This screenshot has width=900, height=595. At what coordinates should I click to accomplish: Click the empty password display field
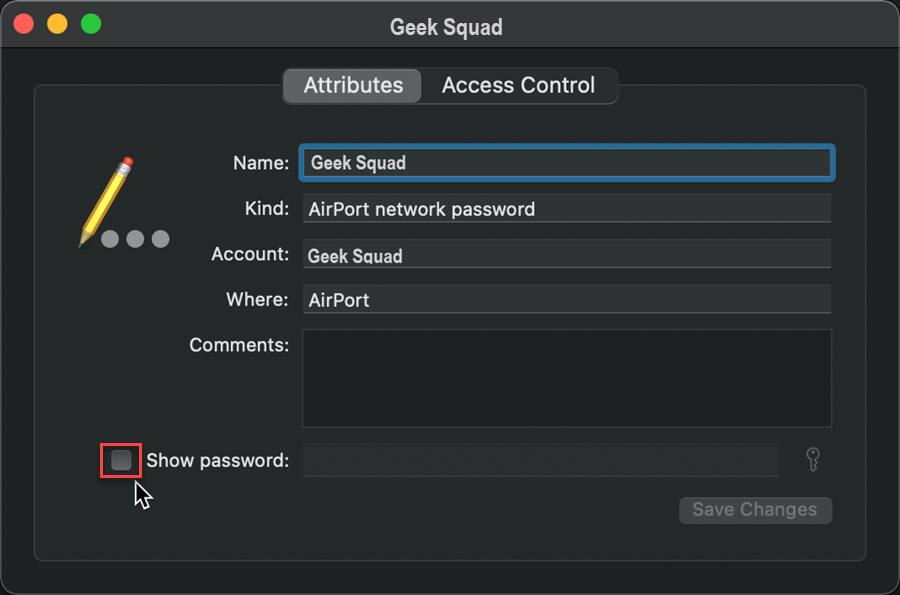click(540, 460)
